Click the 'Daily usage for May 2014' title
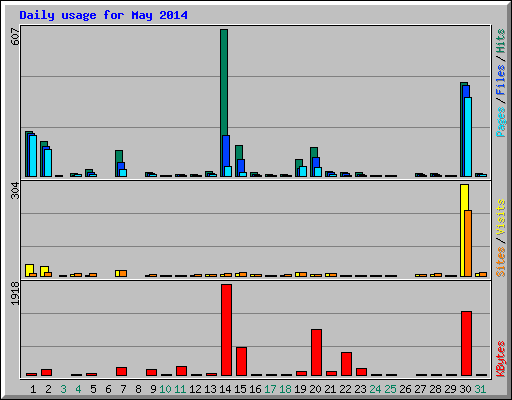 (103, 15)
